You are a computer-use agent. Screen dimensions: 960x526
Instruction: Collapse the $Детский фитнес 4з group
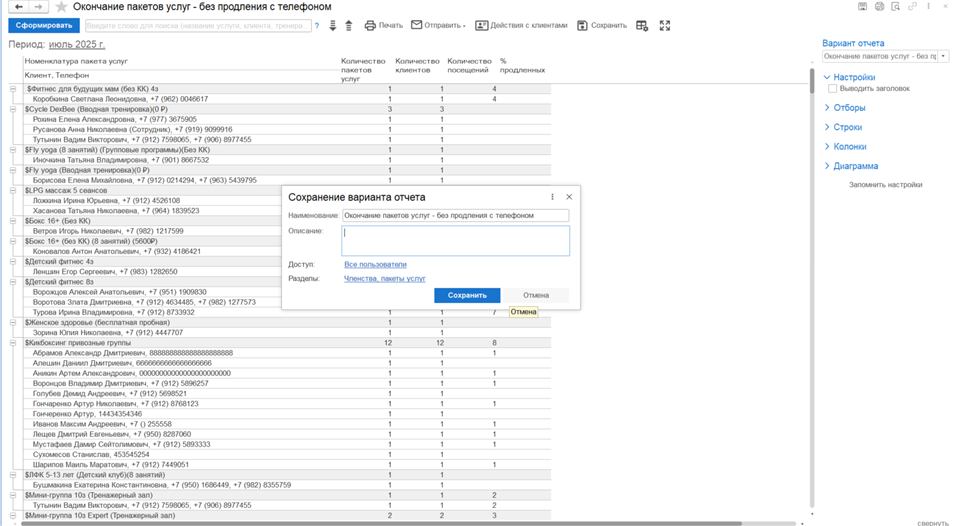click(13, 261)
